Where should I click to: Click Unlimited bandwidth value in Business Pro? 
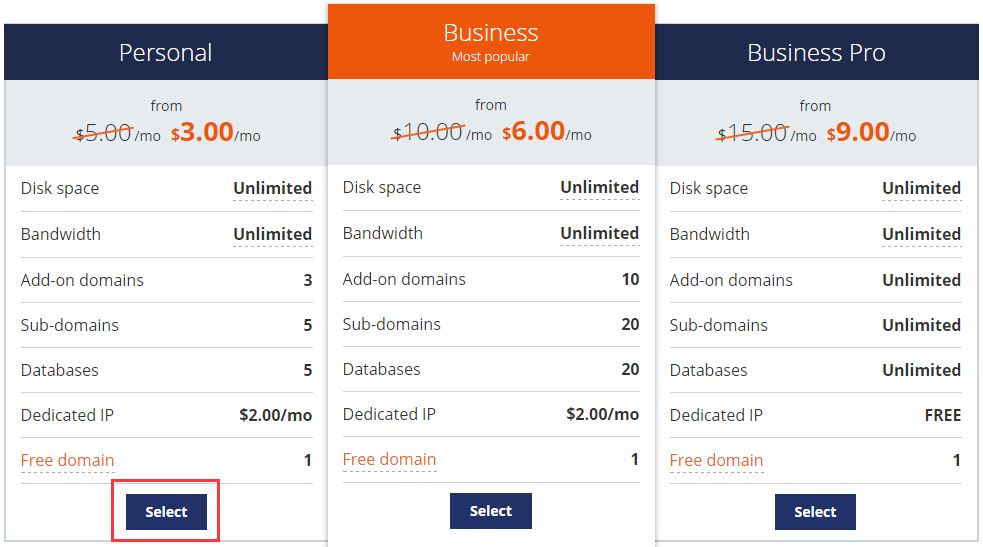(921, 234)
